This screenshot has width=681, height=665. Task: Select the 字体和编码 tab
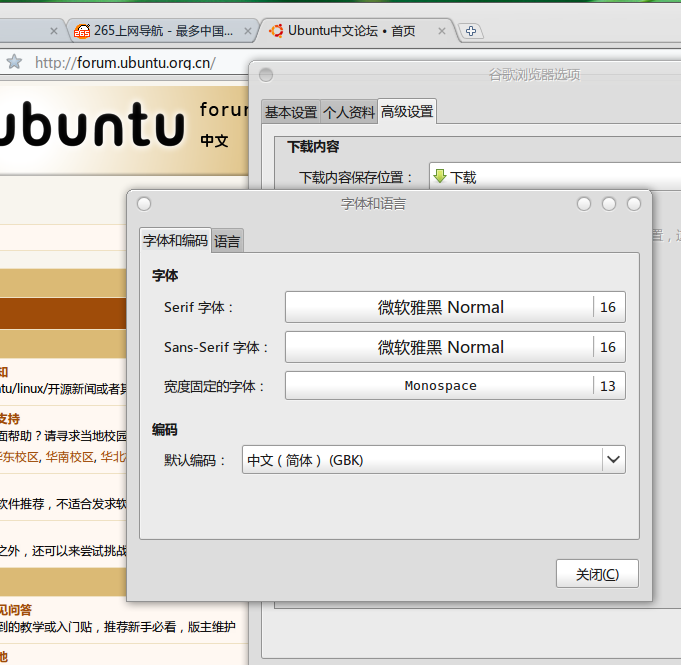pos(175,240)
